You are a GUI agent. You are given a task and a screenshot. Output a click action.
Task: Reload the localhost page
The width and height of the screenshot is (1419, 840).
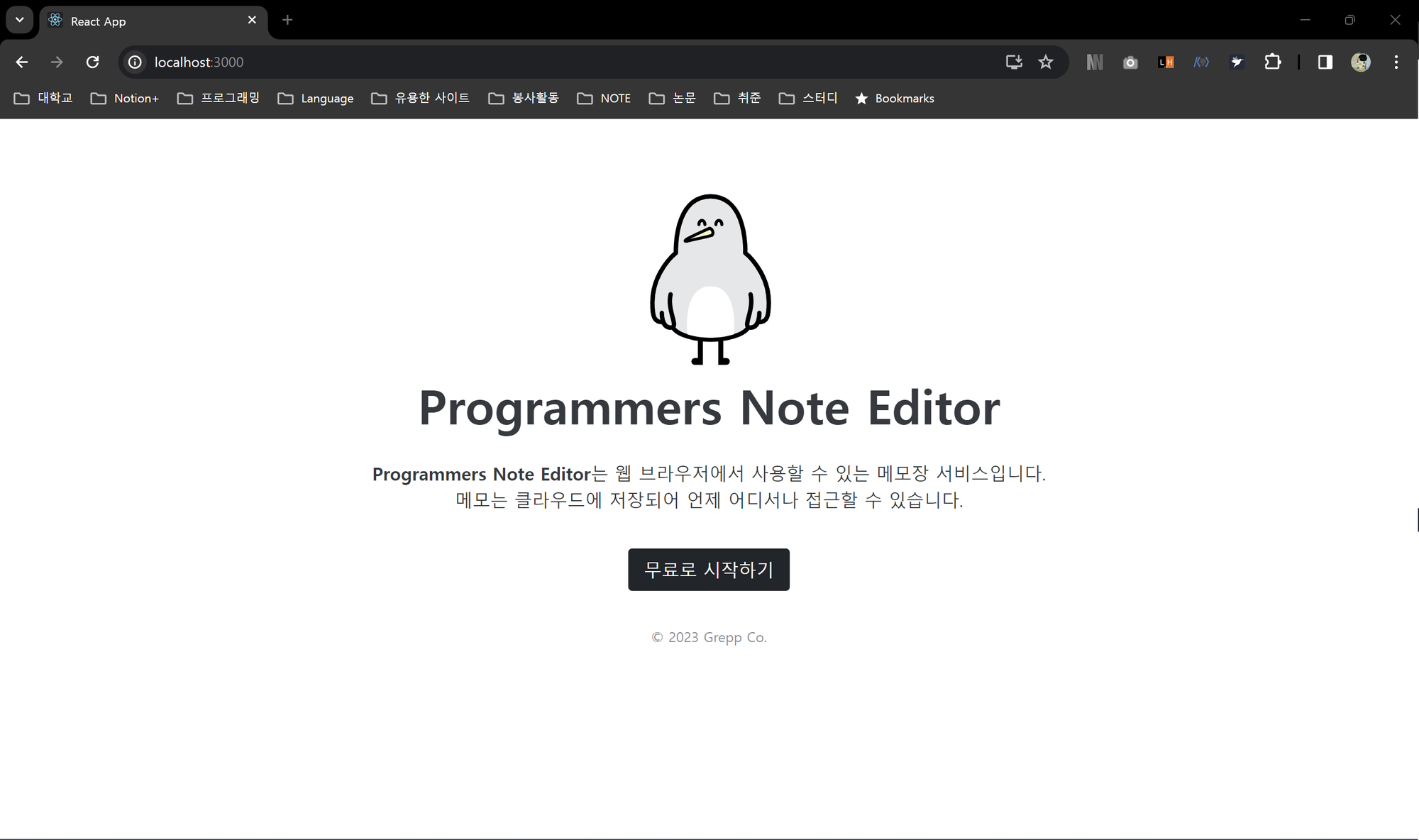[x=92, y=62]
